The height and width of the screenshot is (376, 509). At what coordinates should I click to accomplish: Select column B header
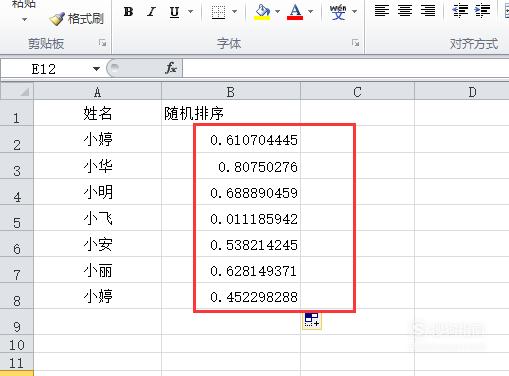[231, 92]
